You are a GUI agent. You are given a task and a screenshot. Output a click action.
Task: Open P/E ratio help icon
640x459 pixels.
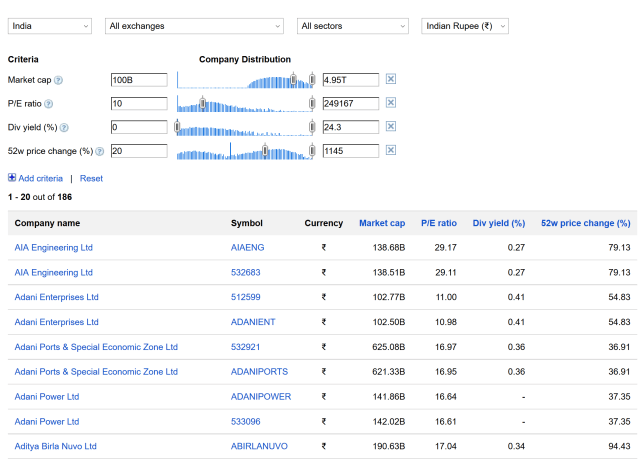coord(49,104)
